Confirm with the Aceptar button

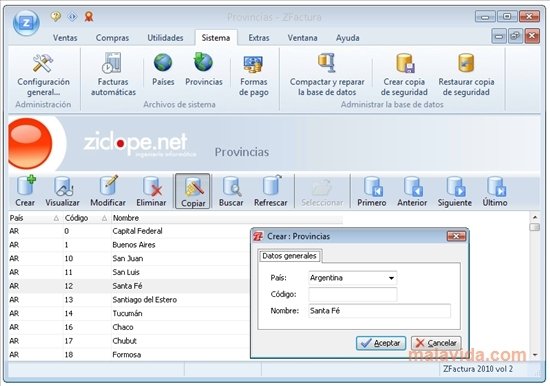(381, 343)
